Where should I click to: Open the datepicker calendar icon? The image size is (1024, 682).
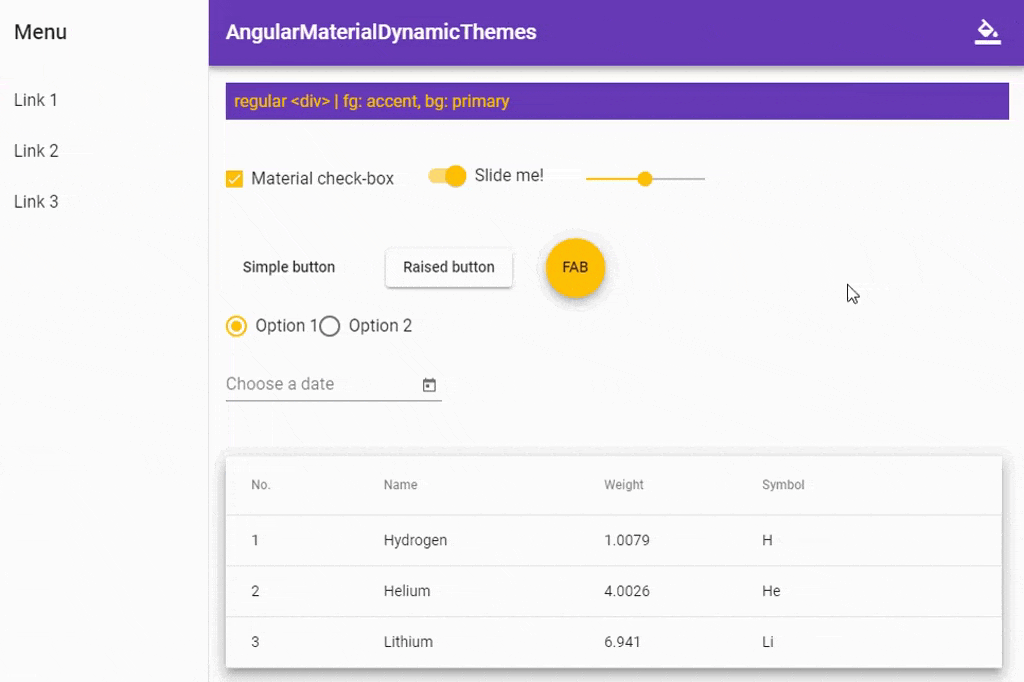(x=429, y=385)
